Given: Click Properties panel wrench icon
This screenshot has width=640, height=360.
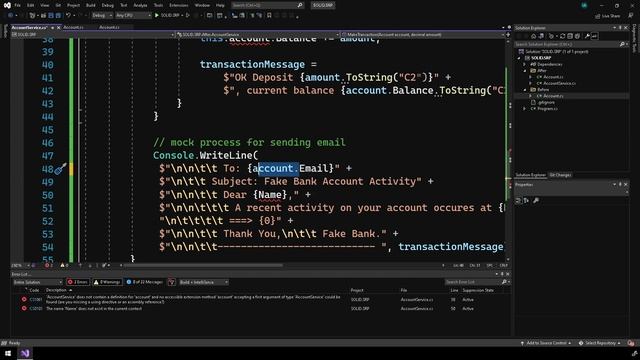Looking at the screenshot, I should tap(536, 200).
